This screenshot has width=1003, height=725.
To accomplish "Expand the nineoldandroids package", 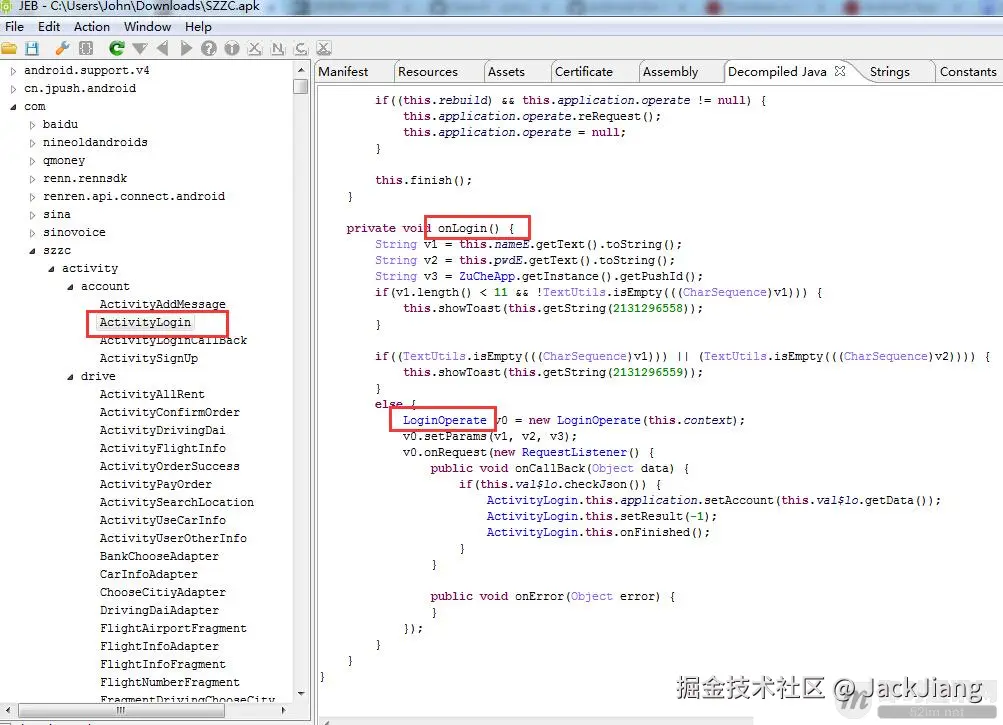I will point(32,143).
